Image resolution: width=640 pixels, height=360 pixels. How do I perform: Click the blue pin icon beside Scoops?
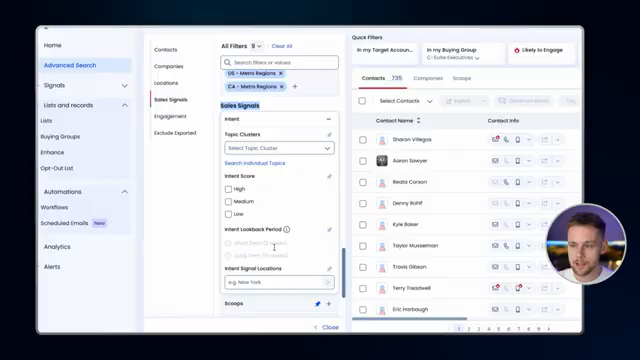318,304
